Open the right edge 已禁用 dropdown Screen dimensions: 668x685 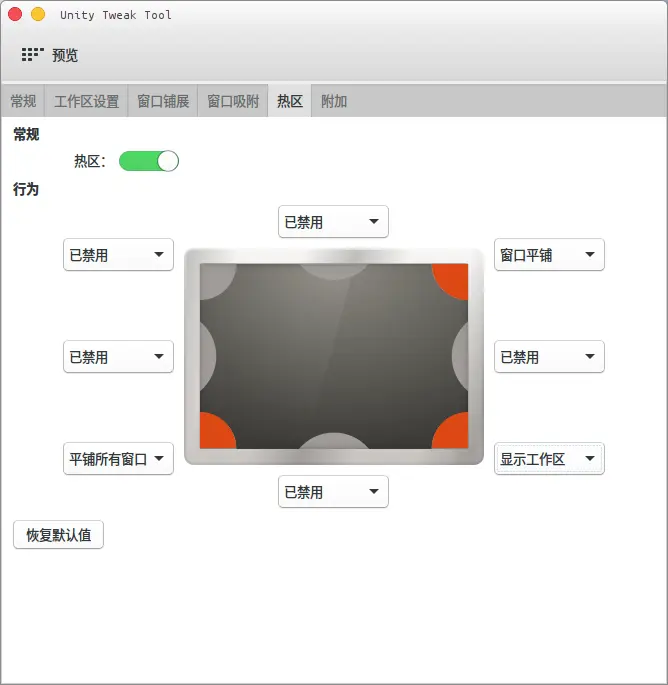[549, 356]
